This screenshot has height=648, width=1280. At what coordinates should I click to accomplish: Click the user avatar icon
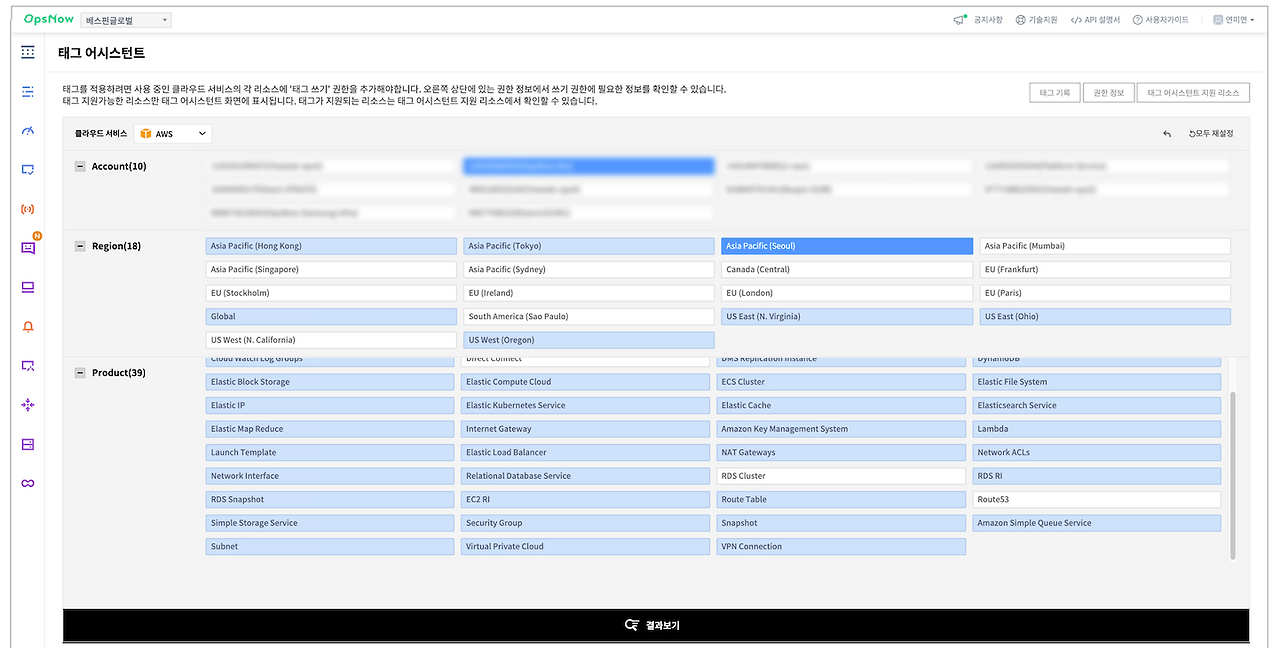(1218, 20)
